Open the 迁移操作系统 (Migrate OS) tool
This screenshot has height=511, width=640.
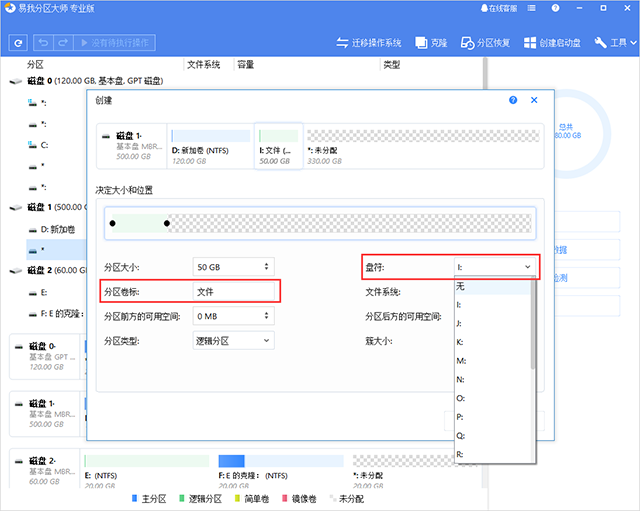[368, 43]
